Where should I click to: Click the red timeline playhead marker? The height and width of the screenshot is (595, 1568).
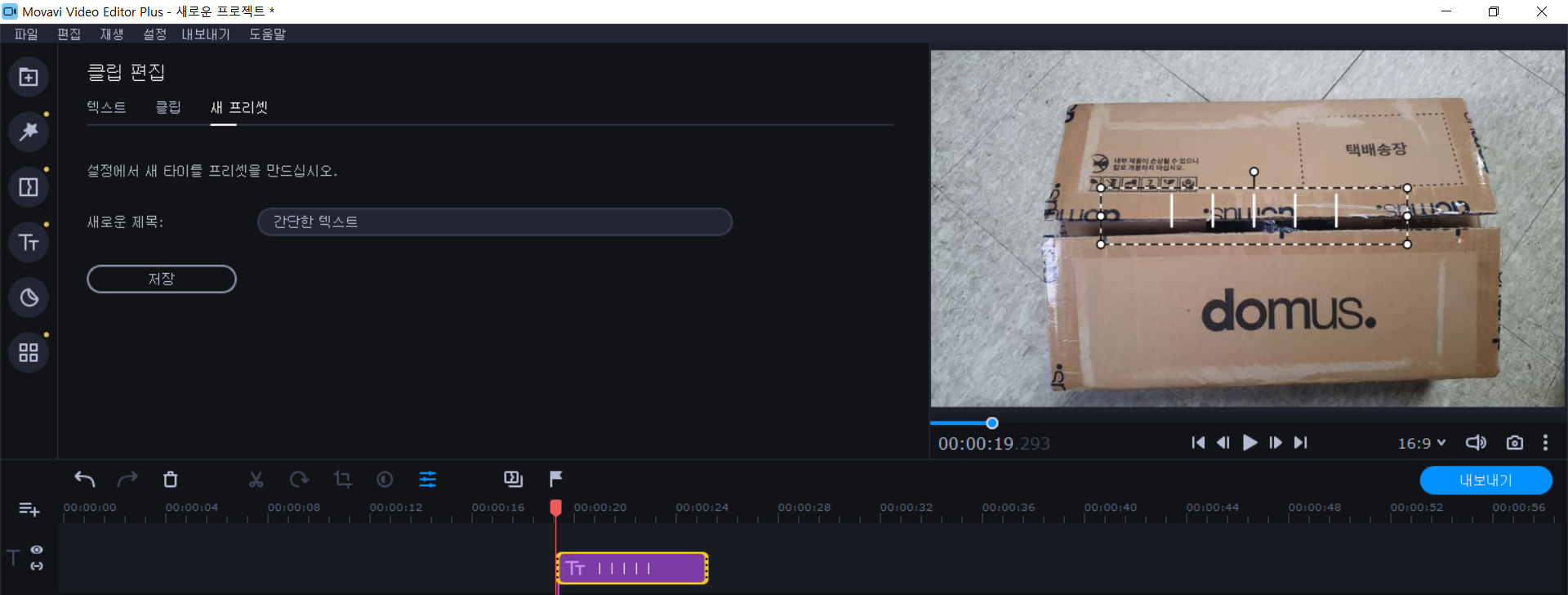[x=556, y=508]
